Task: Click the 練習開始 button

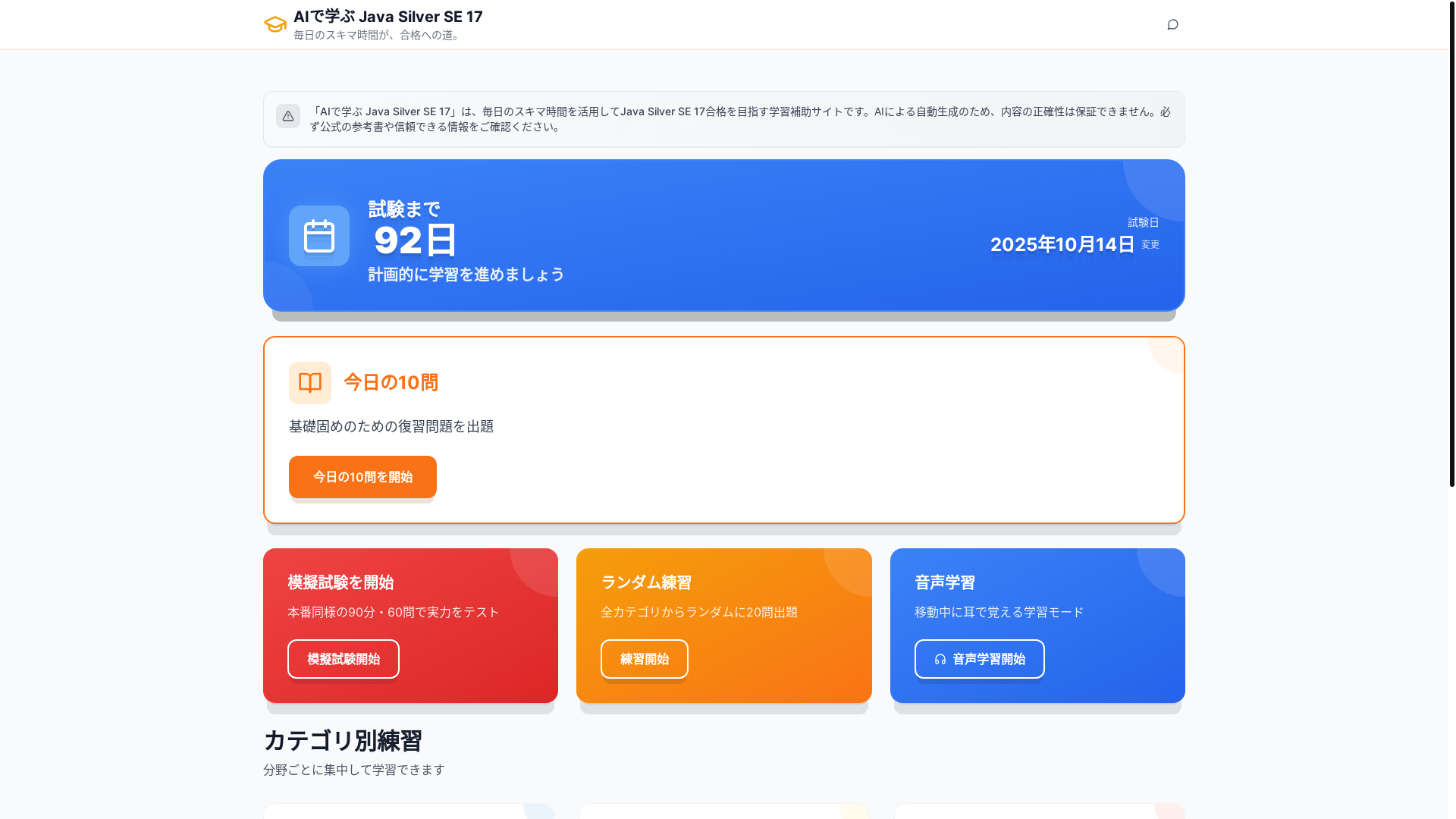Action: pyautogui.click(x=645, y=659)
